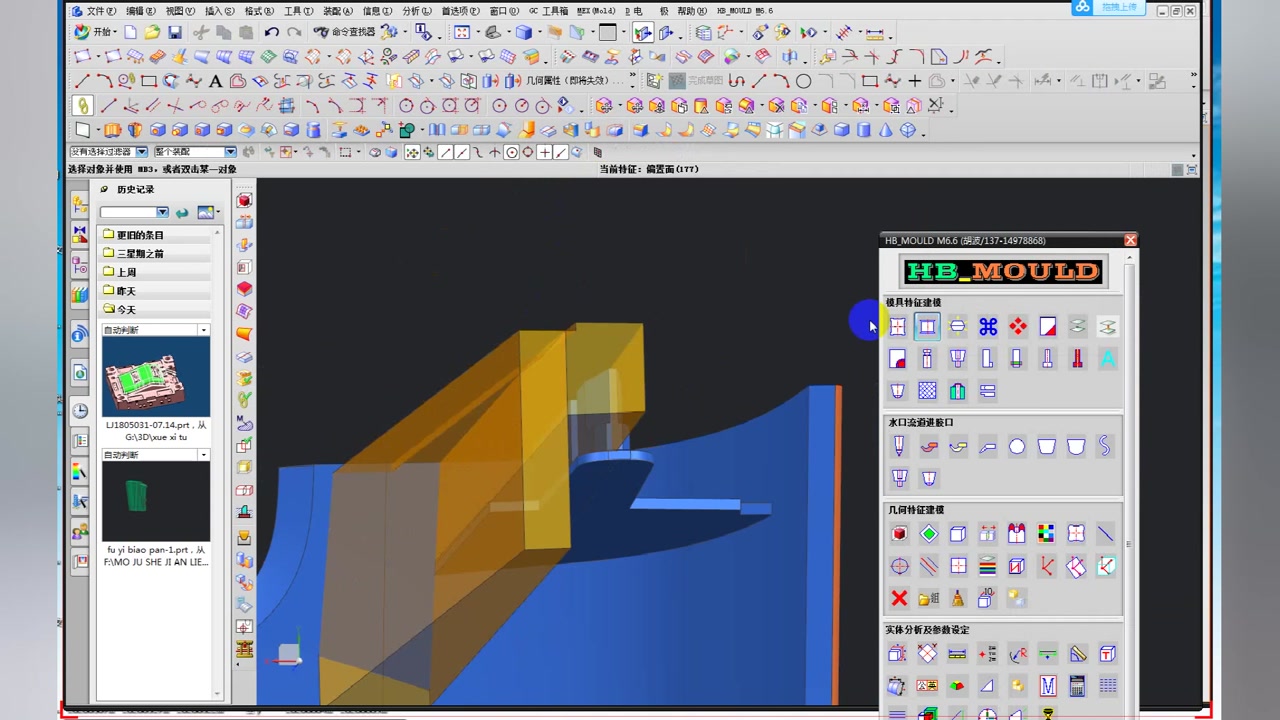Image resolution: width=1280 pixels, height=720 pixels.
Task: Click the history clock icon in resource bar
Action: pyautogui.click(x=80, y=410)
